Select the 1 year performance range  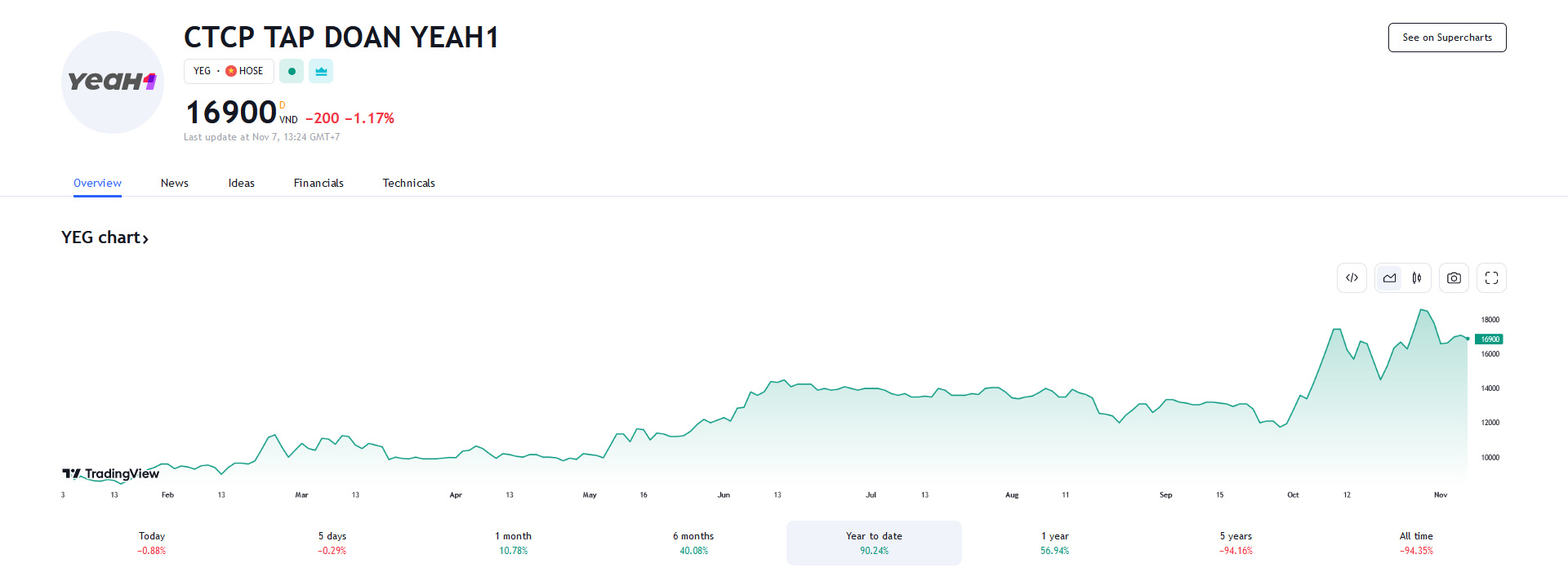[1053, 543]
